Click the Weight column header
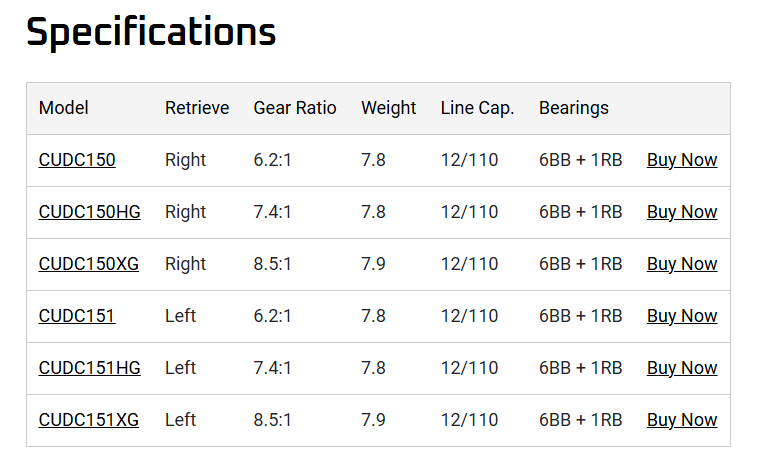 (x=388, y=108)
